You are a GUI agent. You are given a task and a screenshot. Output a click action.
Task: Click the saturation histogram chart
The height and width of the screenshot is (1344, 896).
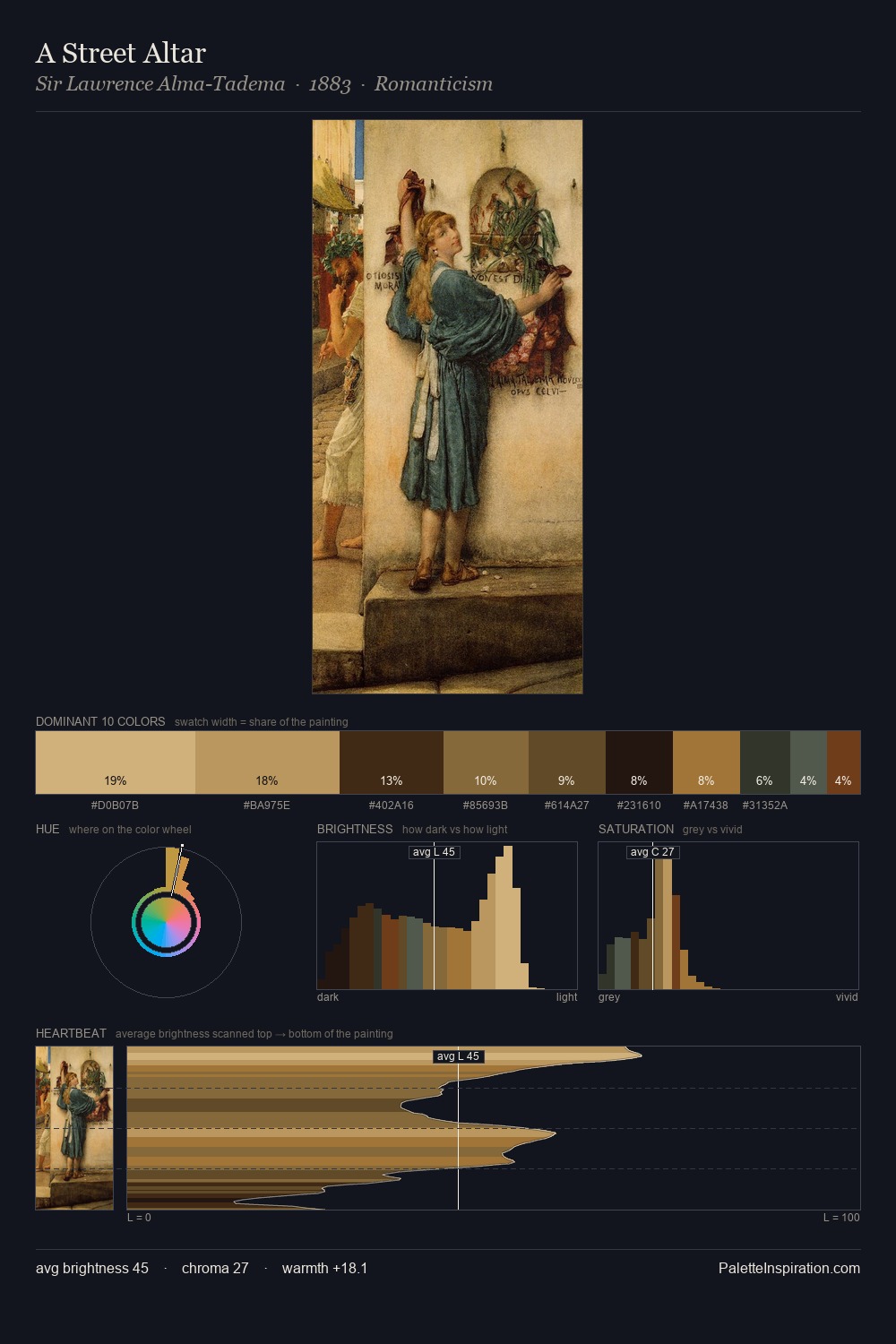click(x=728, y=916)
